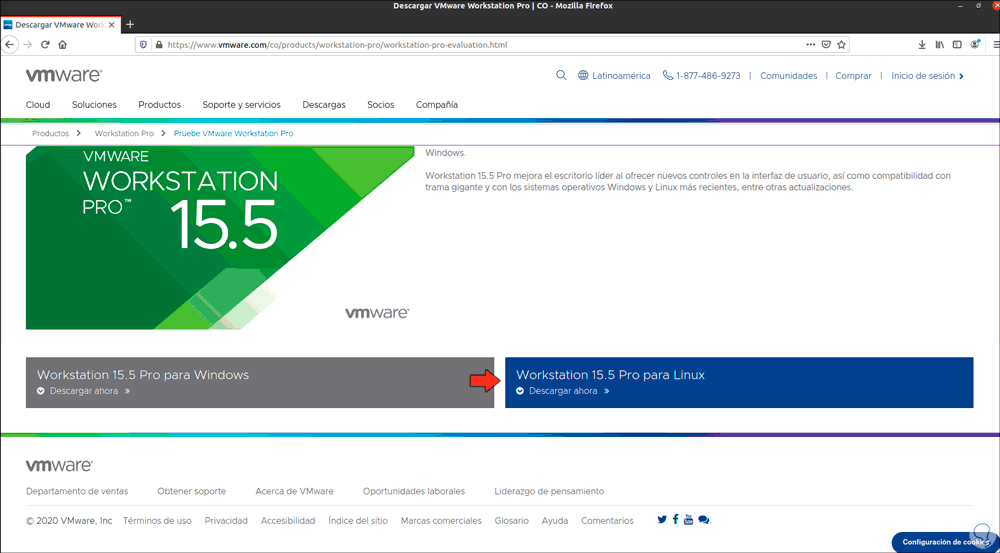Open the Productos navigation menu

[159, 105]
